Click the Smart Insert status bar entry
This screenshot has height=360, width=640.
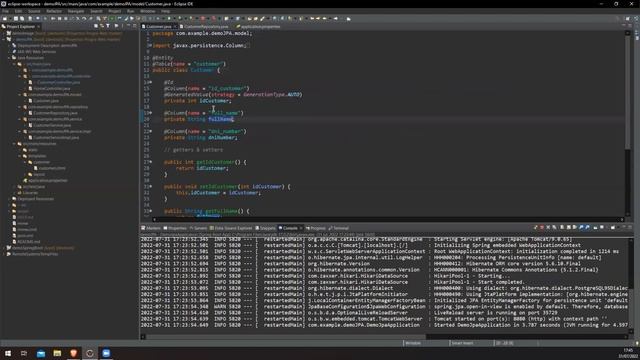click(462, 343)
